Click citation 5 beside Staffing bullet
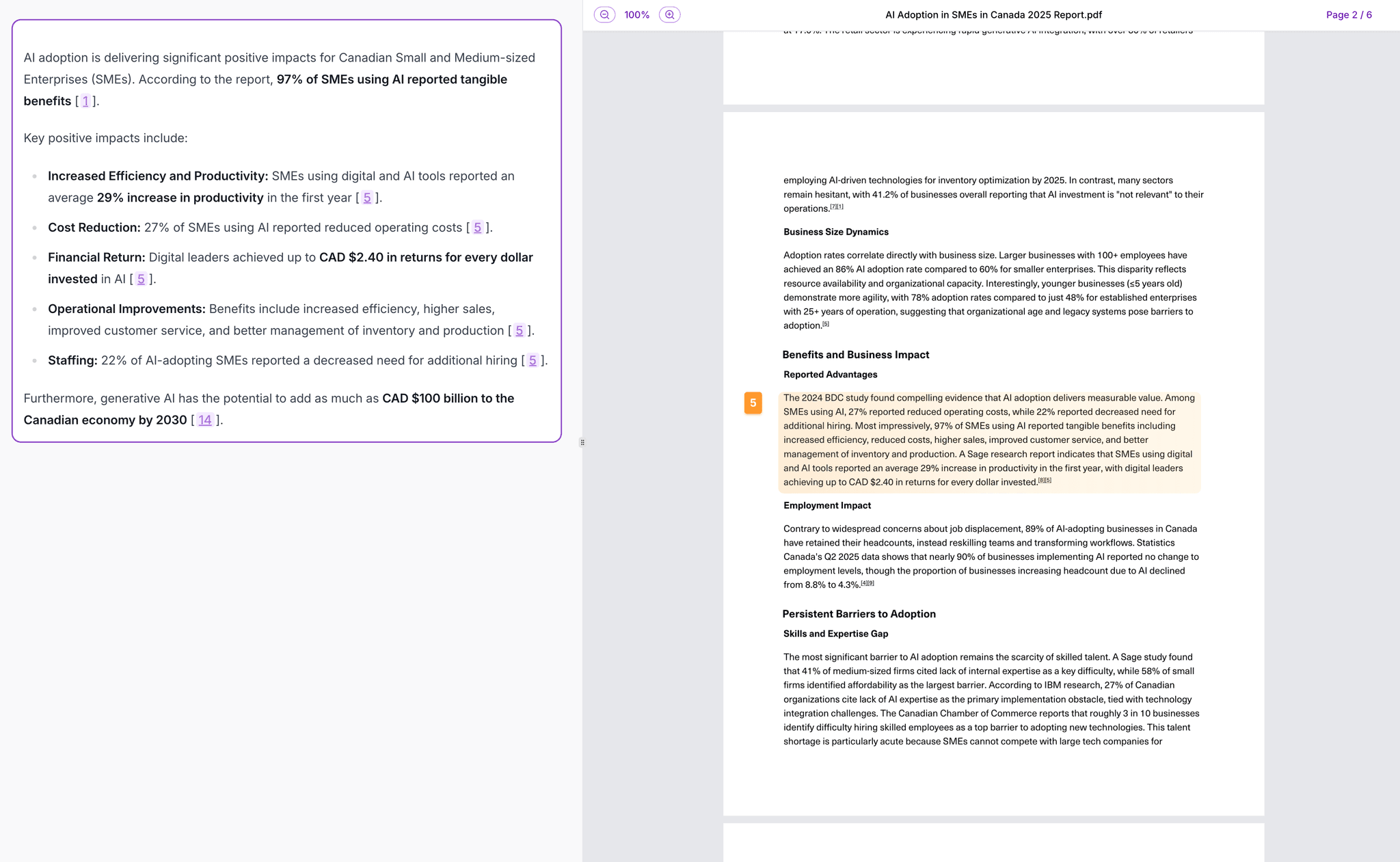The height and width of the screenshot is (862, 1400). tap(533, 360)
